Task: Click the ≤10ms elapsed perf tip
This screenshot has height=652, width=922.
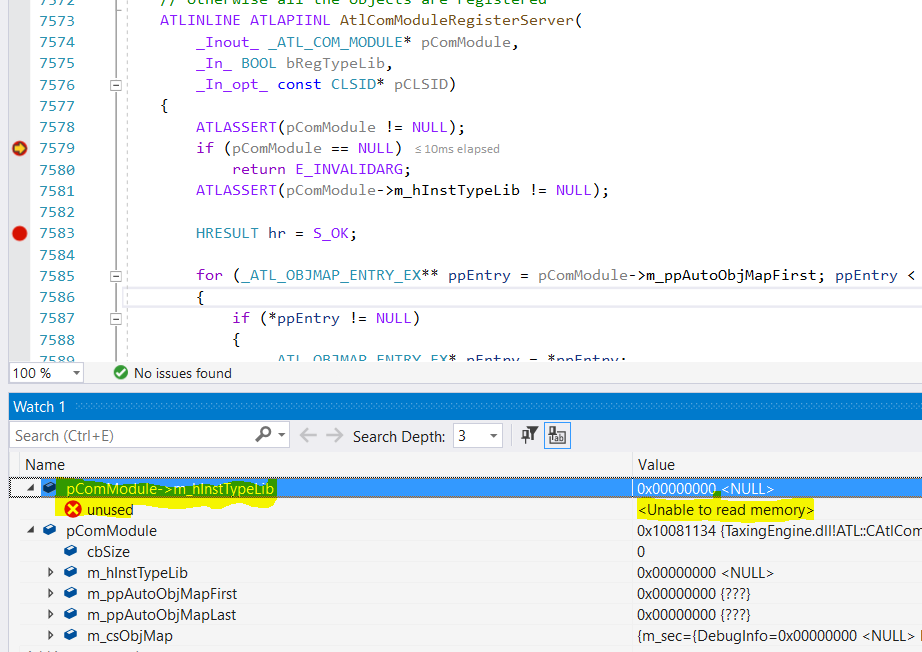Action: pyautogui.click(x=457, y=149)
